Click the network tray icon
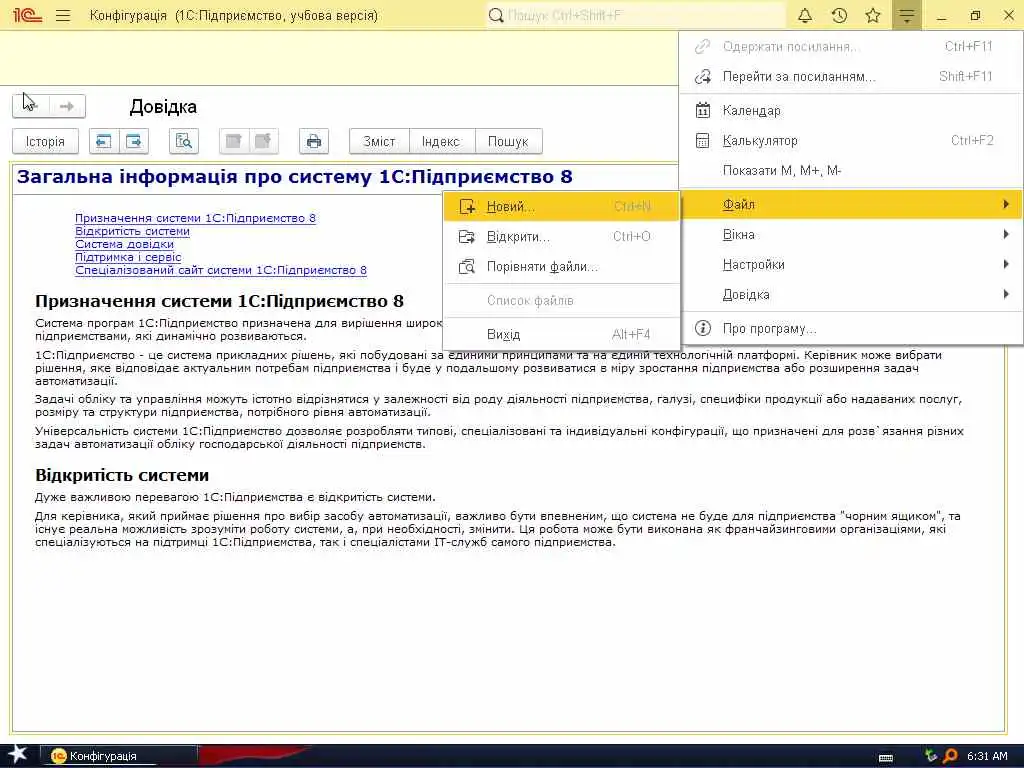1024x768 pixels. click(x=931, y=756)
